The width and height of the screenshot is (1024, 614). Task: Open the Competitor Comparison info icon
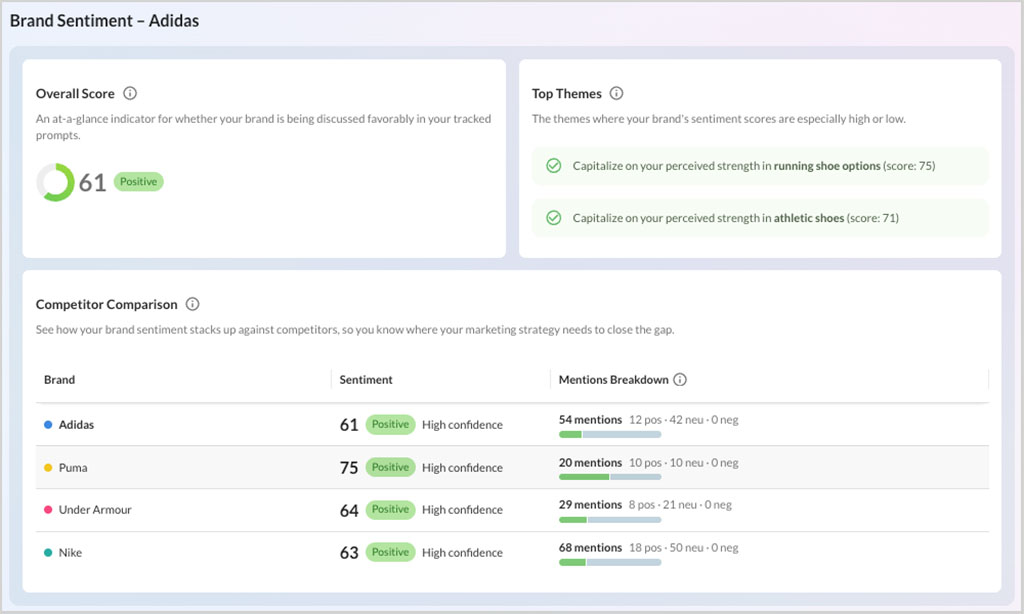[x=192, y=304]
